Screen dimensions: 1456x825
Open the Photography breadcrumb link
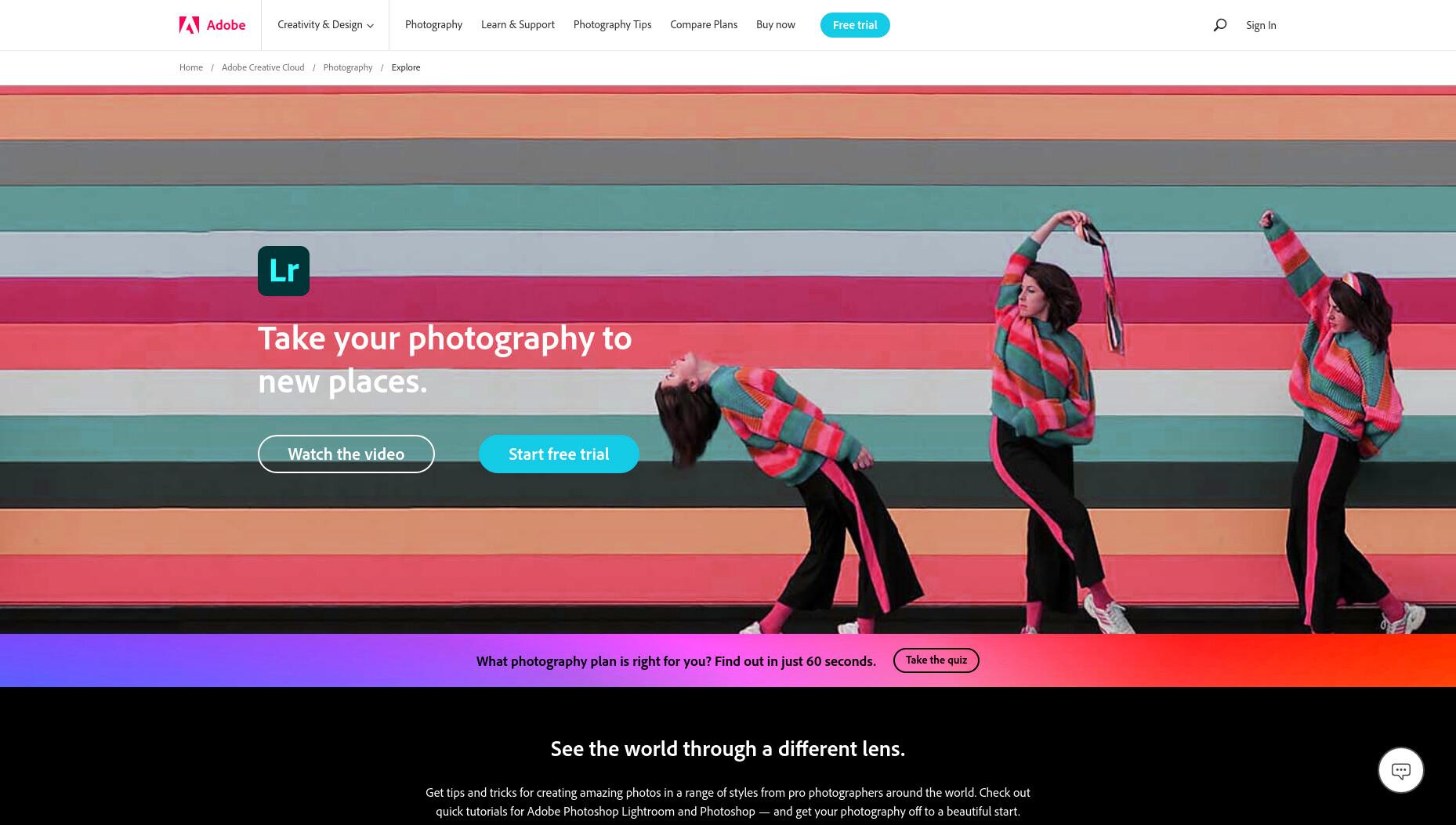click(x=348, y=67)
